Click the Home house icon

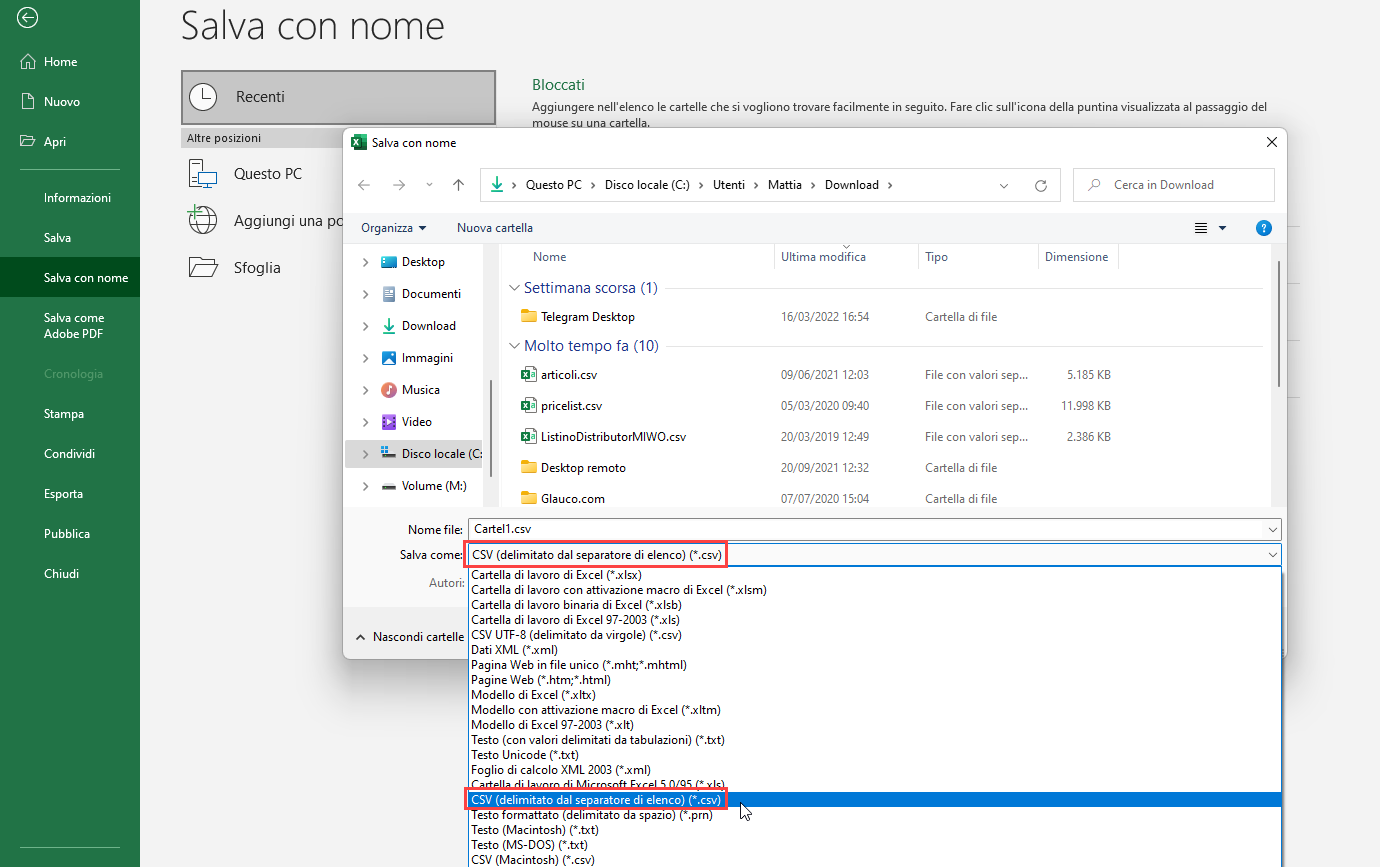coord(28,62)
